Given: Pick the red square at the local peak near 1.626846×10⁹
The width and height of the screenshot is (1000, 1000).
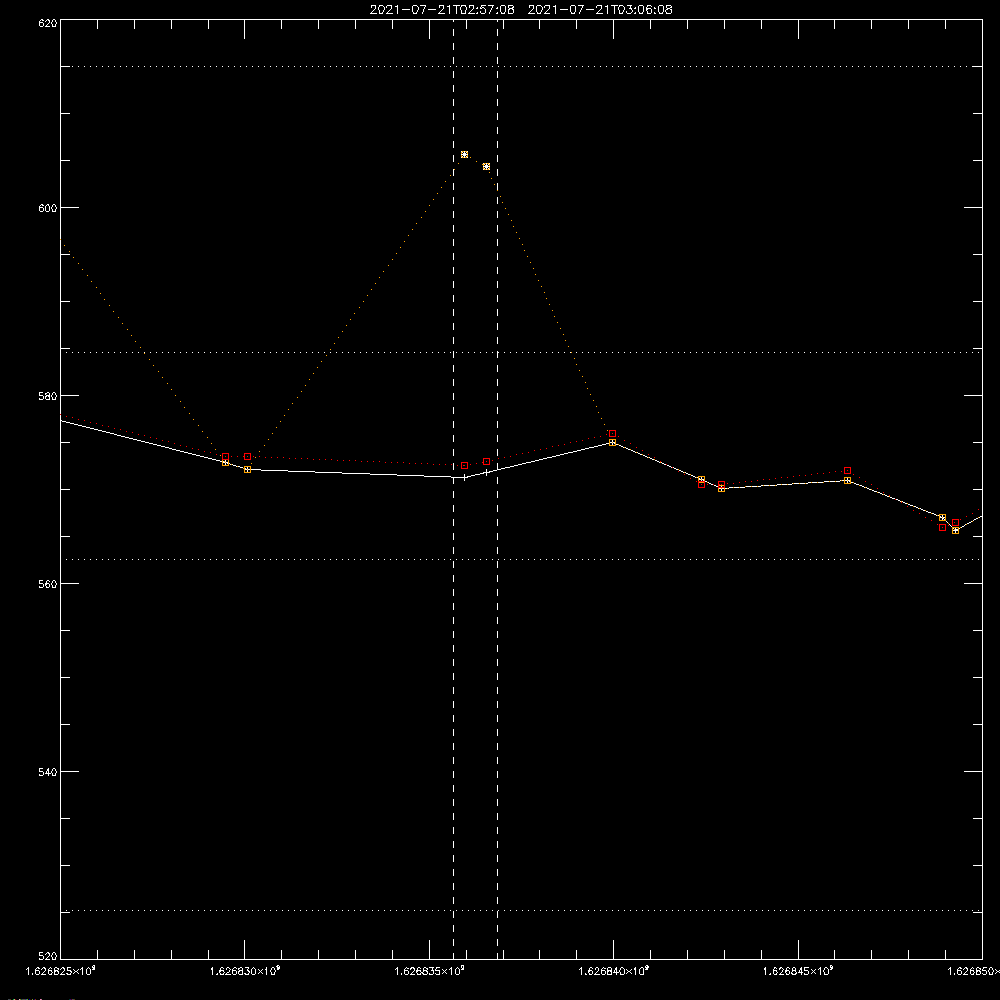Looking at the screenshot, I should click(x=848, y=471).
